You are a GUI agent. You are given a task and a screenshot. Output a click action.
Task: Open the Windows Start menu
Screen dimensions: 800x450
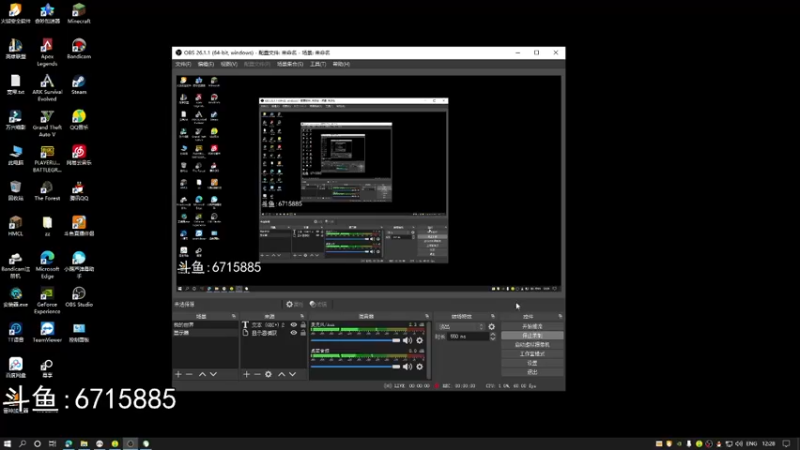tap(7, 444)
